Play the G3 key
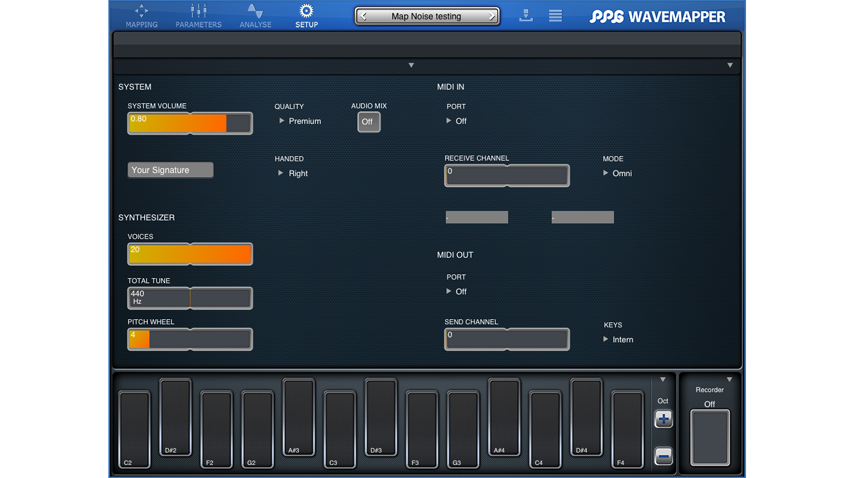Screen dimensions: 850x478 pyautogui.click(x=463, y=429)
